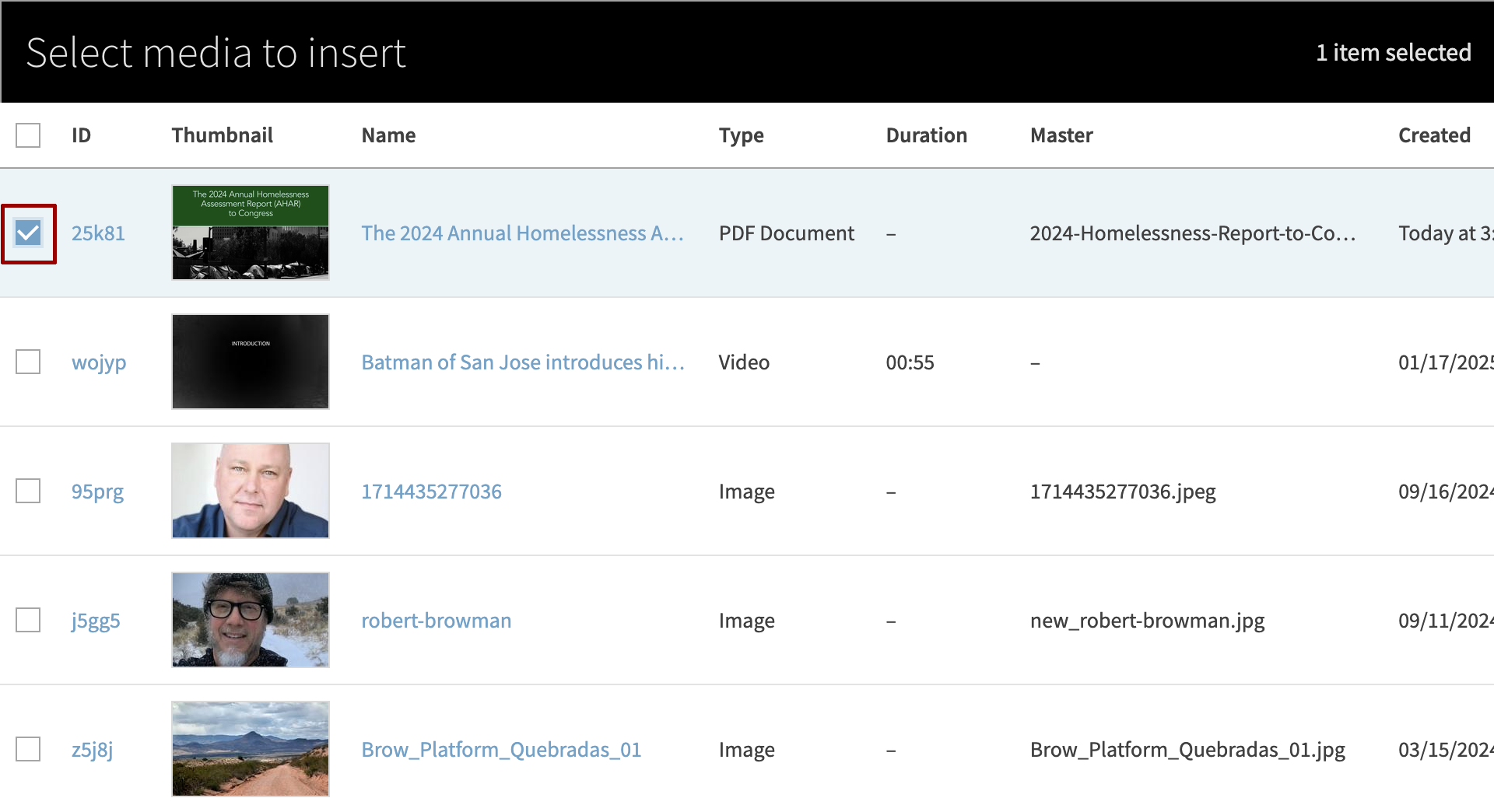Select the checkbox for item 95prg
The height and width of the screenshot is (812, 1494).
pos(28,492)
